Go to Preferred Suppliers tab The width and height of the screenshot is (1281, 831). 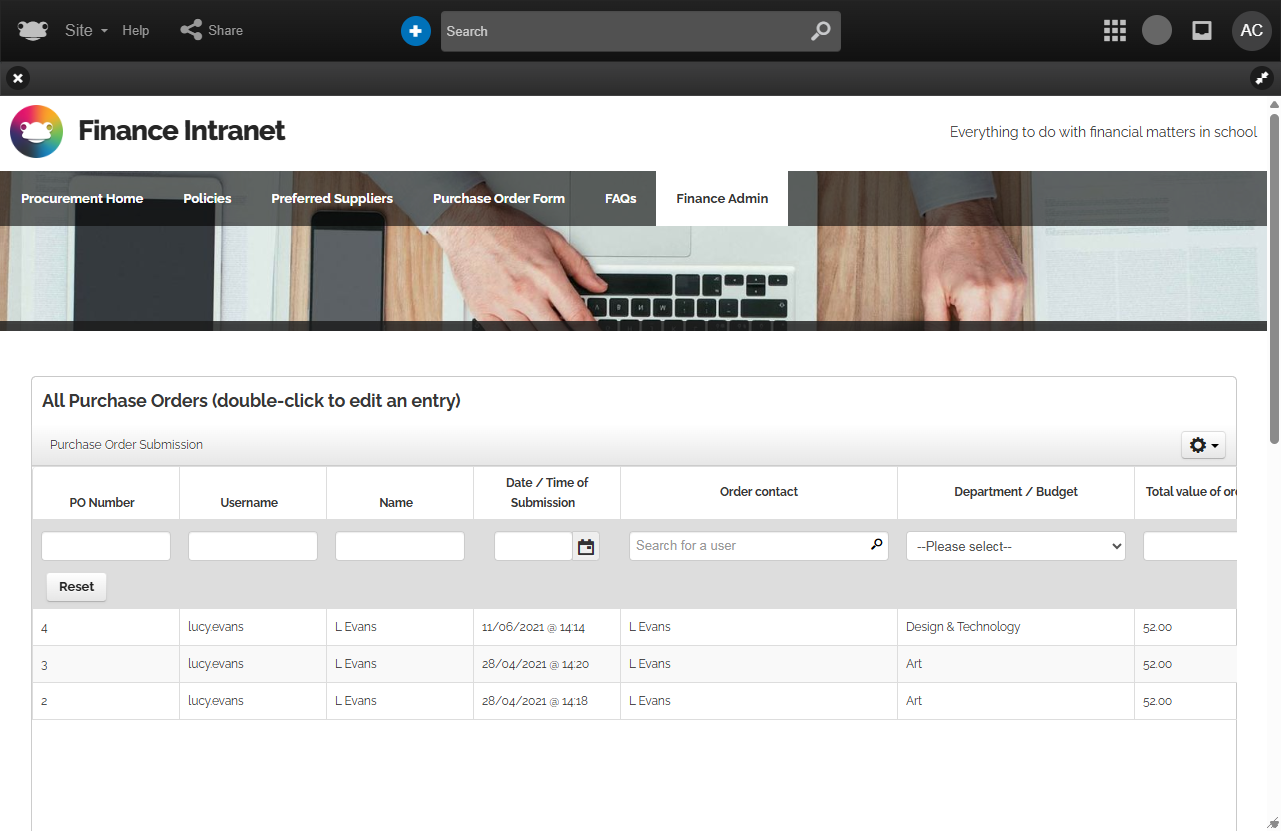tap(332, 198)
